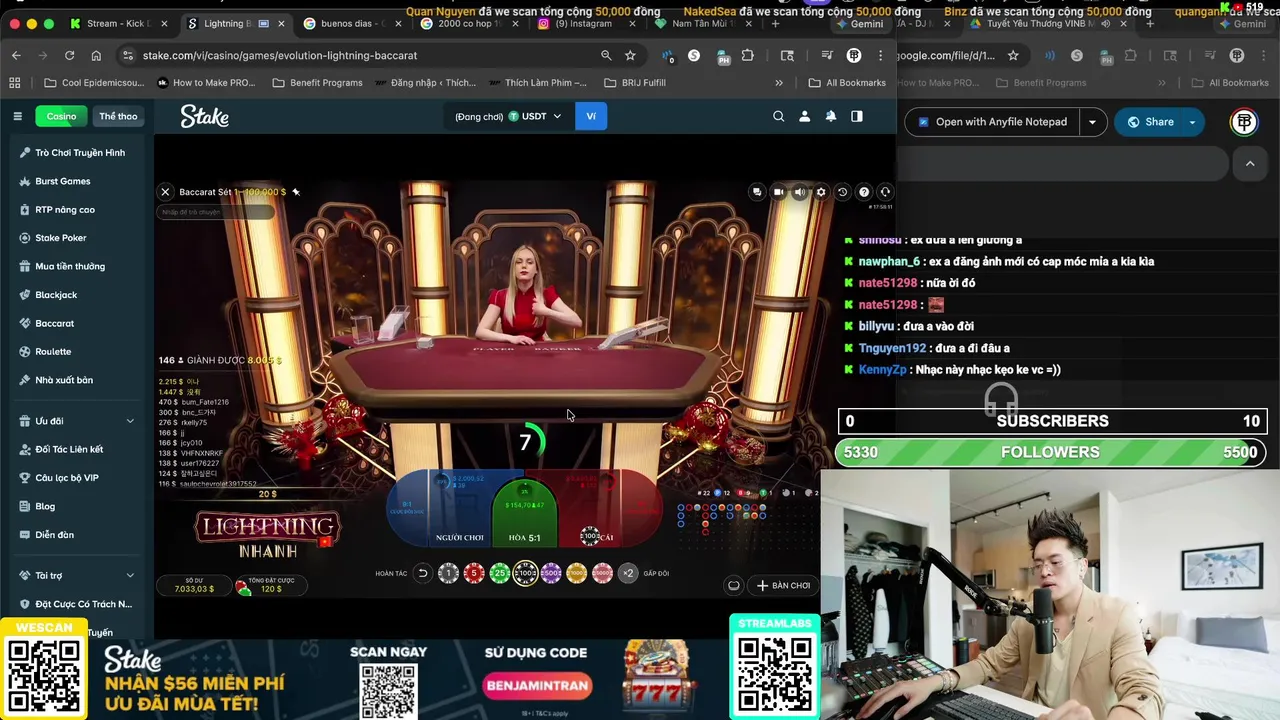
Task: Open the game chat bubble icon
Action: (757, 192)
